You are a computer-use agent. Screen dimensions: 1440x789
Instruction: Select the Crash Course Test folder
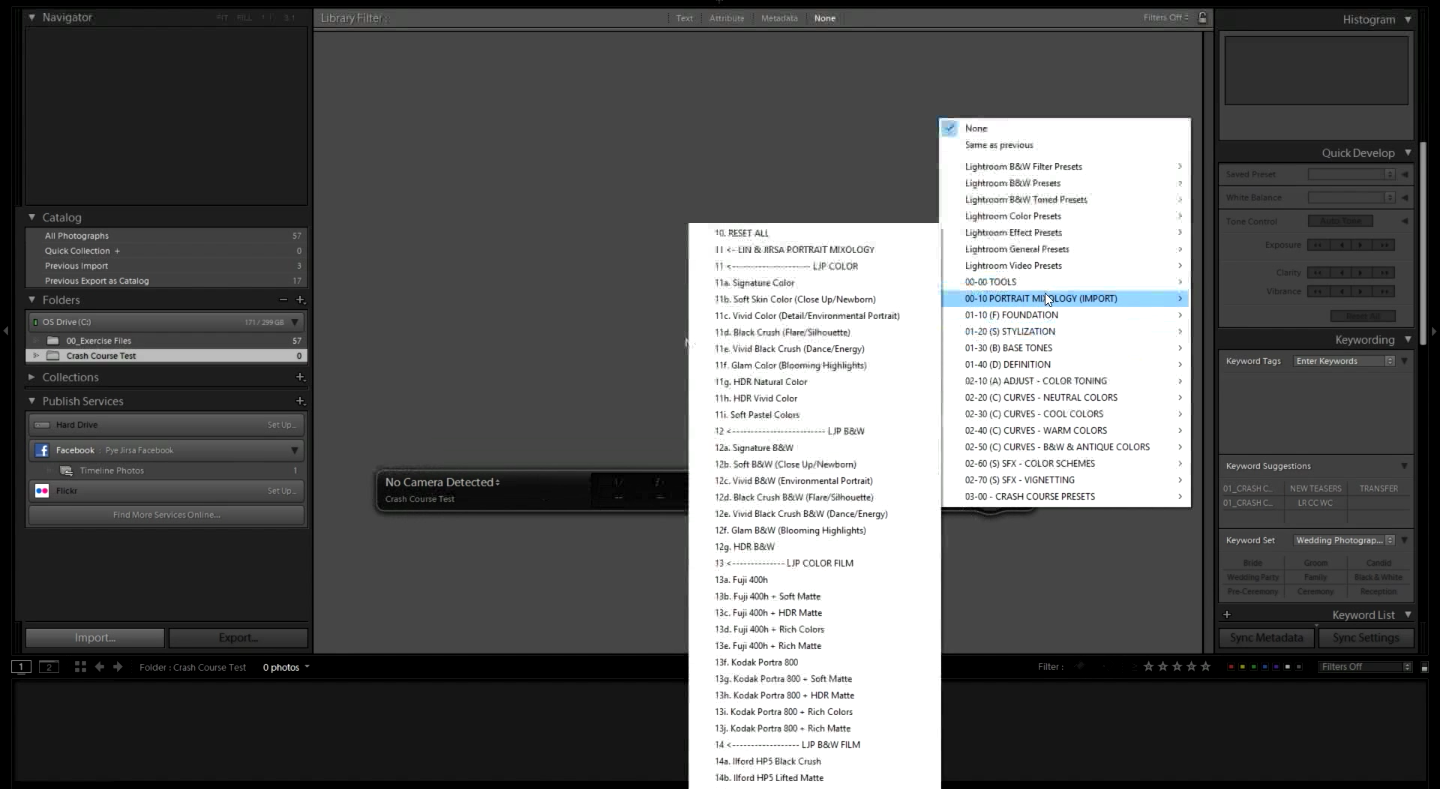tap(166, 356)
